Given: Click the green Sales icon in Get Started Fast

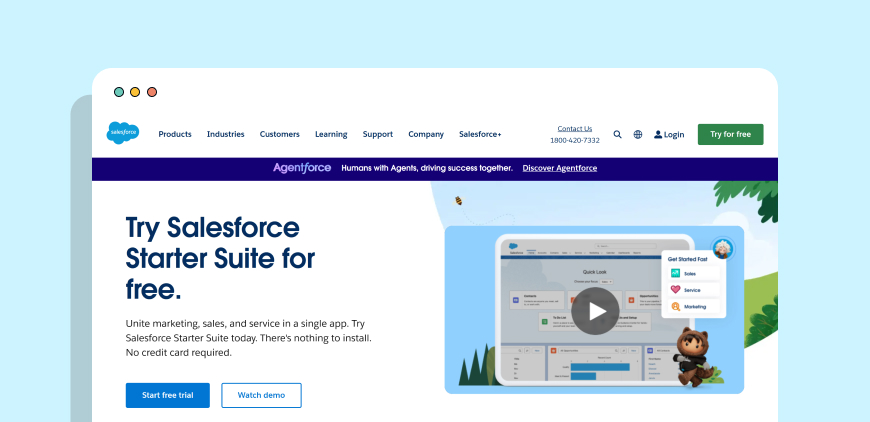Looking at the screenshot, I should pos(675,273).
